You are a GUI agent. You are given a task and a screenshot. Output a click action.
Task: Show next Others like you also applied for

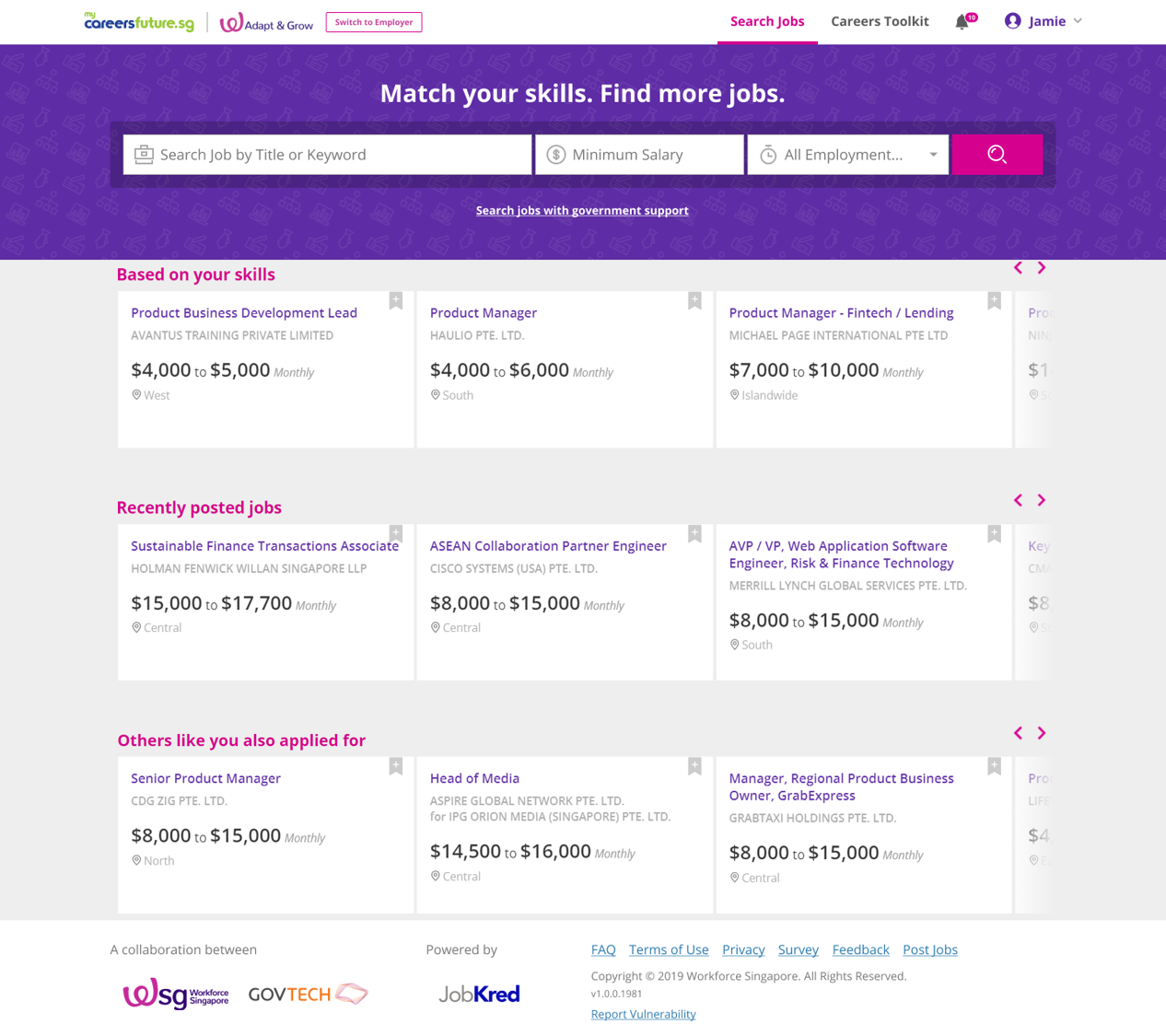(x=1042, y=733)
